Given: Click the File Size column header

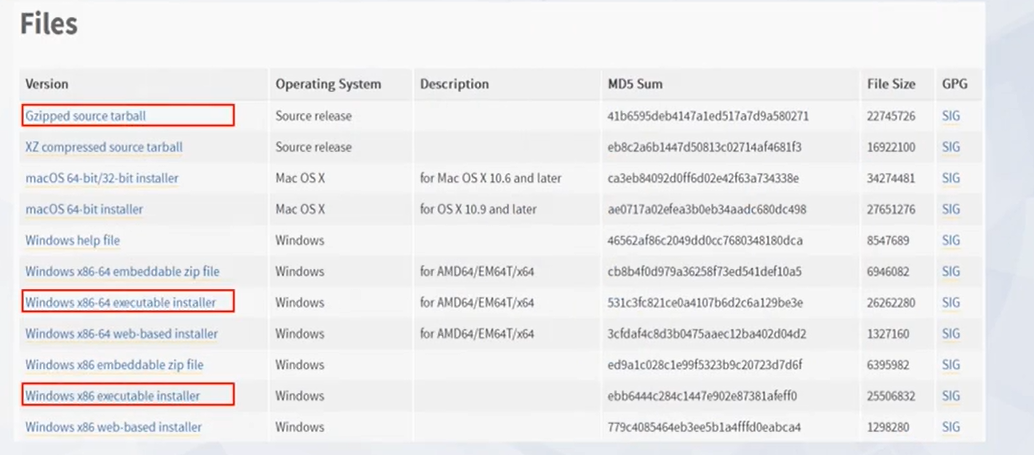Looking at the screenshot, I should point(892,84).
